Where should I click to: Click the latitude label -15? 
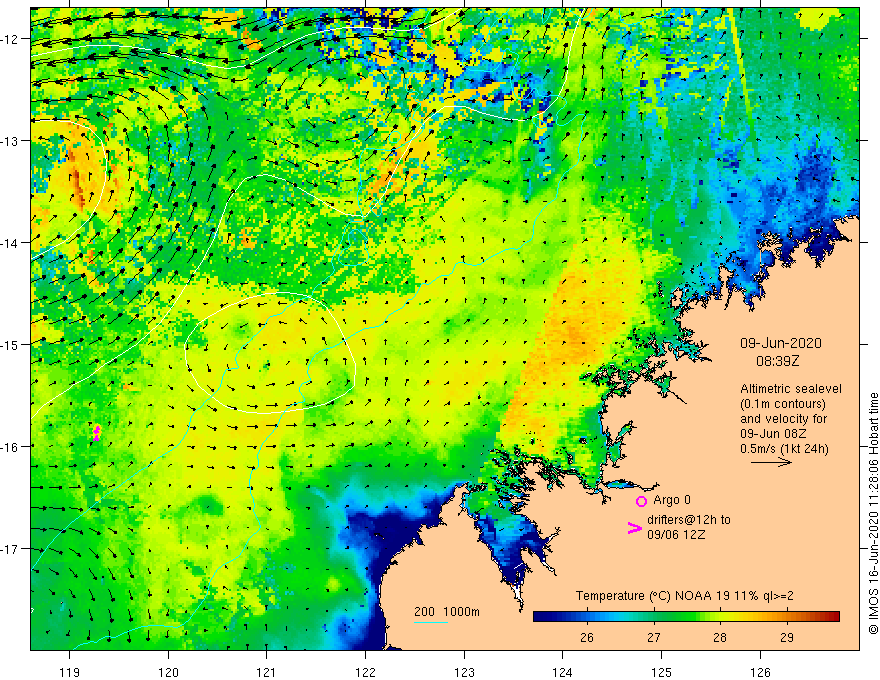click(x=10, y=344)
